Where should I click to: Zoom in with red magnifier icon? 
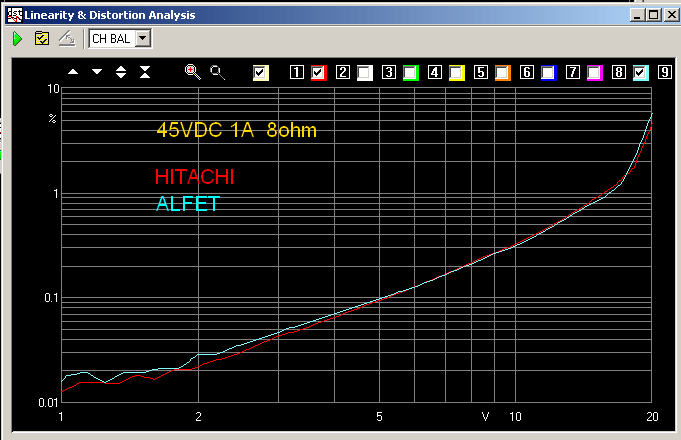click(193, 72)
